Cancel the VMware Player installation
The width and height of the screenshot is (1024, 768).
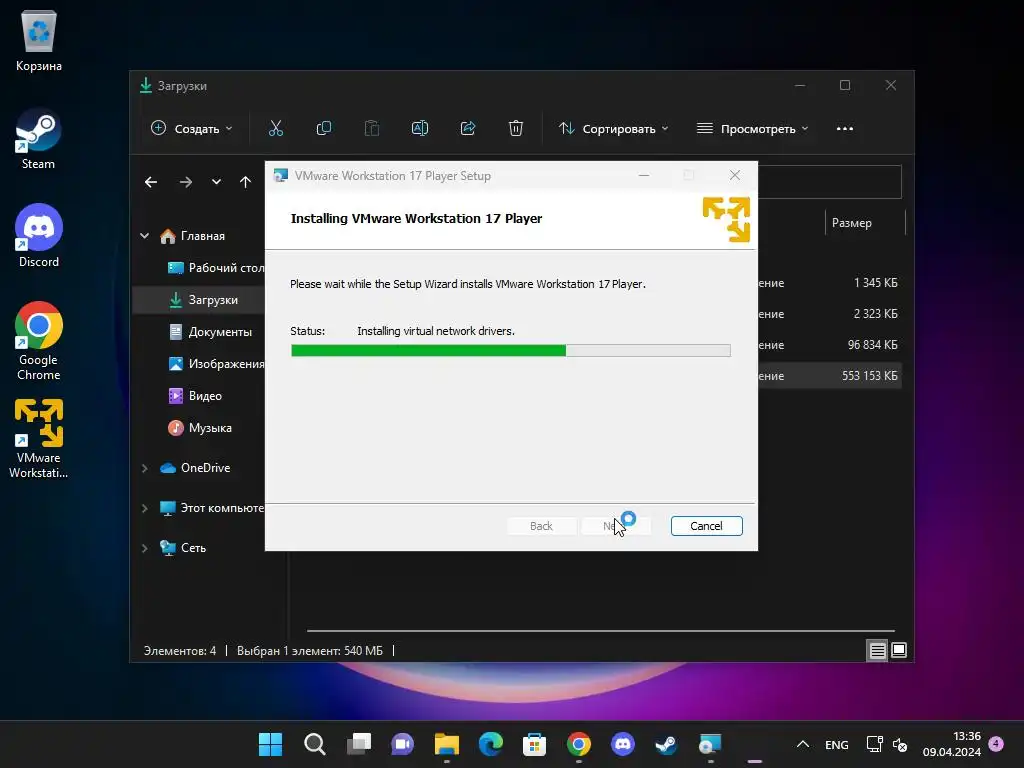(706, 526)
